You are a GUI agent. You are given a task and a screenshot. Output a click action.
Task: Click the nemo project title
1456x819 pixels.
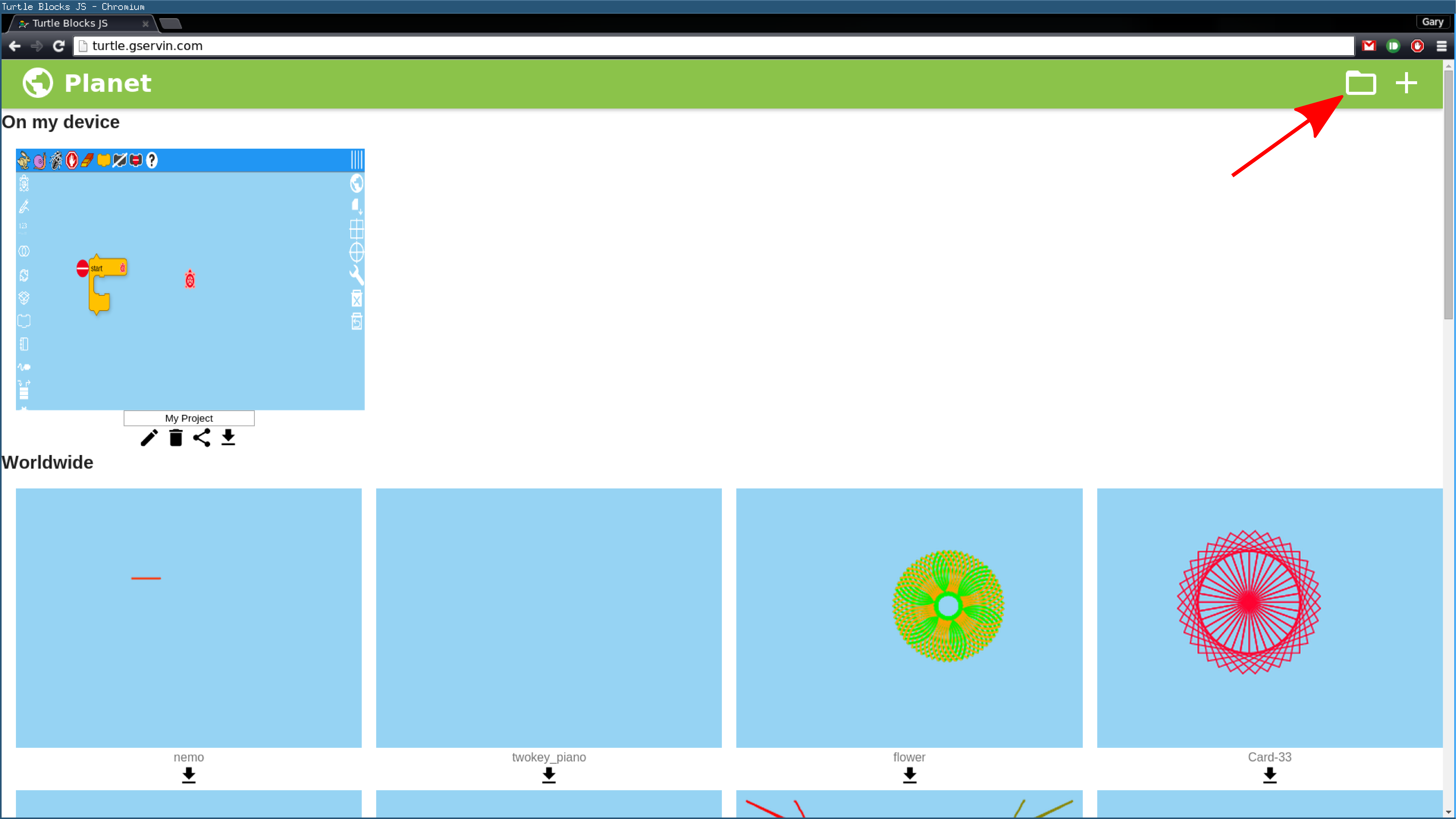pyautogui.click(x=189, y=757)
